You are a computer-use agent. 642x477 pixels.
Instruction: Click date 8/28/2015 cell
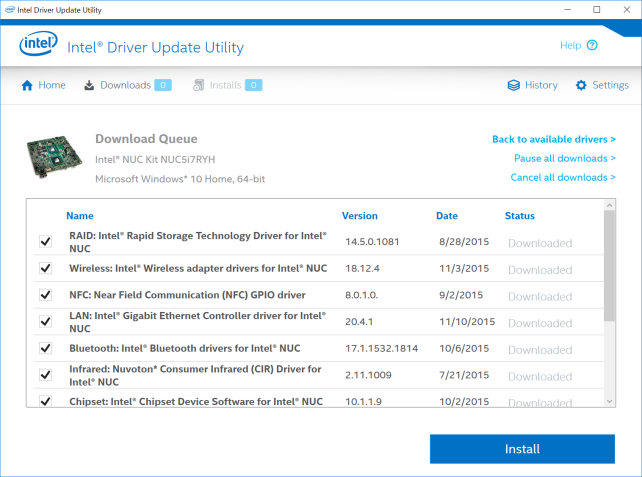[x=464, y=242]
